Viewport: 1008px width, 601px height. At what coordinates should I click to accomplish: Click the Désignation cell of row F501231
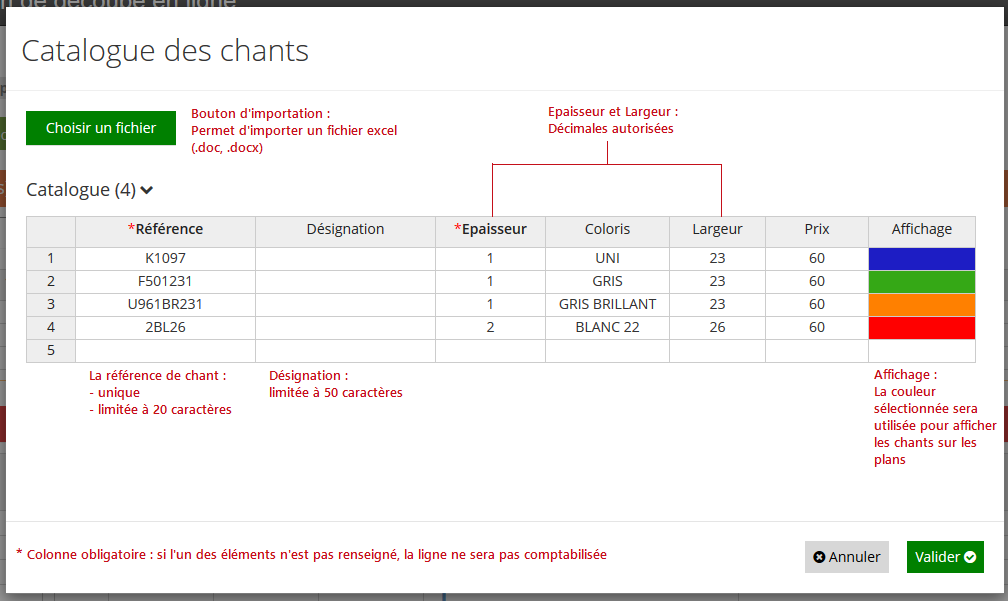[345, 282]
